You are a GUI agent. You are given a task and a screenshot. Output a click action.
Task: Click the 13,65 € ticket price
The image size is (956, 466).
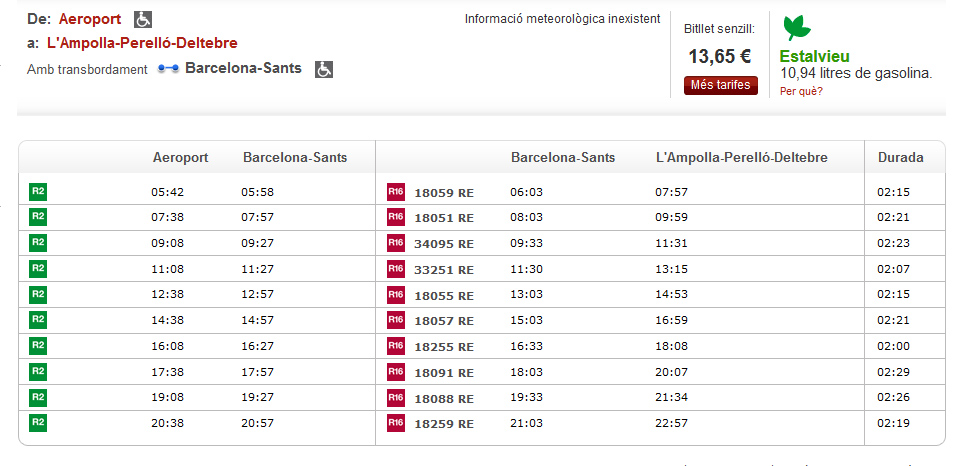tap(720, 57)
